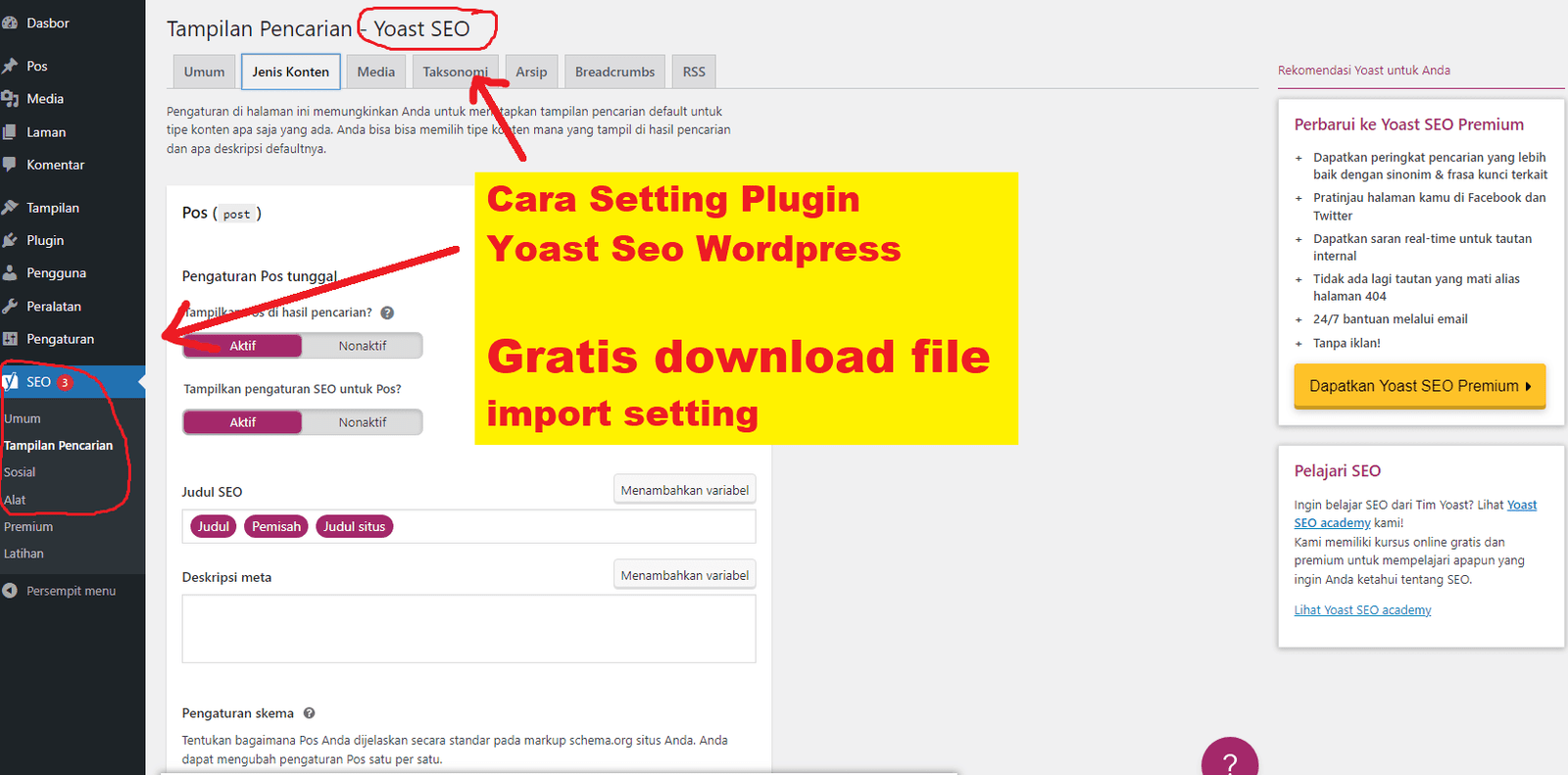Open the Dasbor menu item
The height and width of the screenshot is (775, 1568).
[x=73, y=23]
